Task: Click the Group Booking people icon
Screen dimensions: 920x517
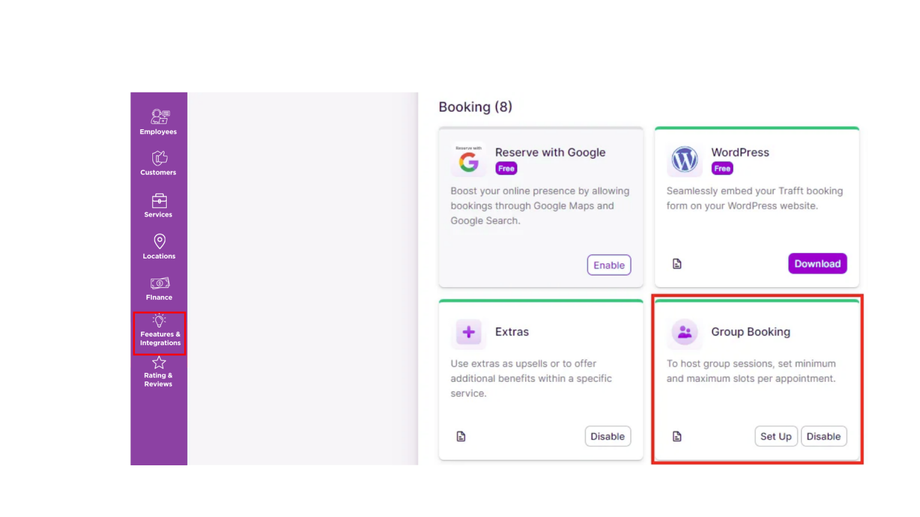Action: (x=684, y=332)
